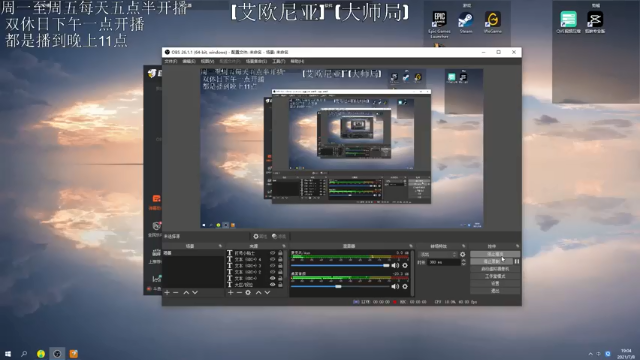Open transition properties gear beside 淡出
Viewport: 640px width, 360px height.
point(462,254)
